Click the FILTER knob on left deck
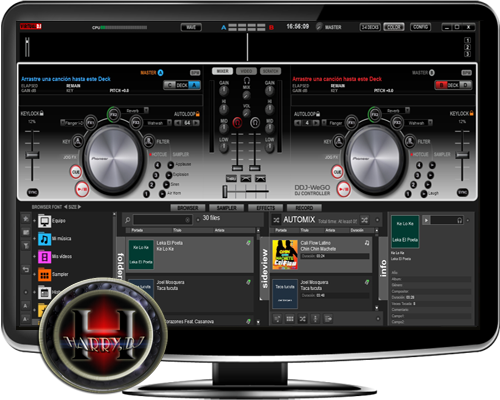This screenshot has width=500, height=400. click(149, 141)
